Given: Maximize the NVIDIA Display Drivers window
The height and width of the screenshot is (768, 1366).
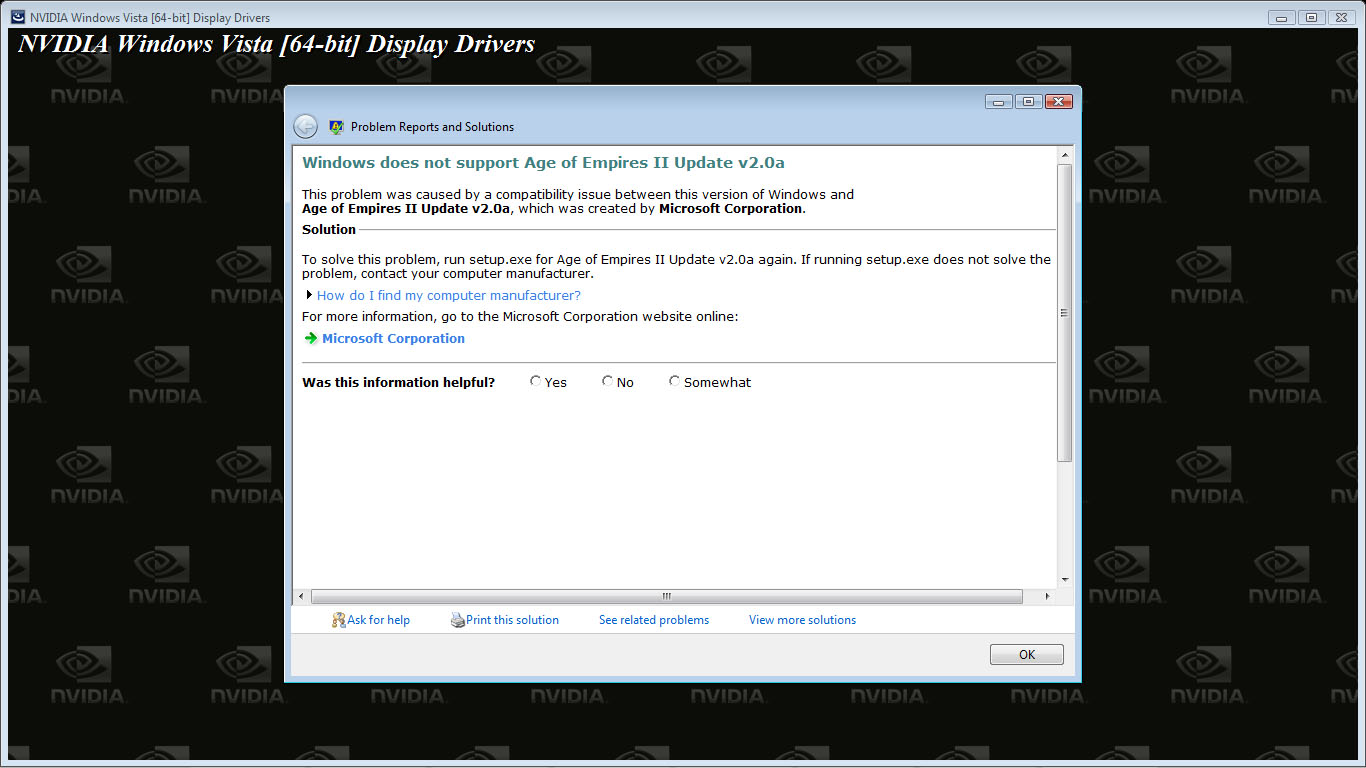Looking at the screenshot, I should pos(1312,17).
